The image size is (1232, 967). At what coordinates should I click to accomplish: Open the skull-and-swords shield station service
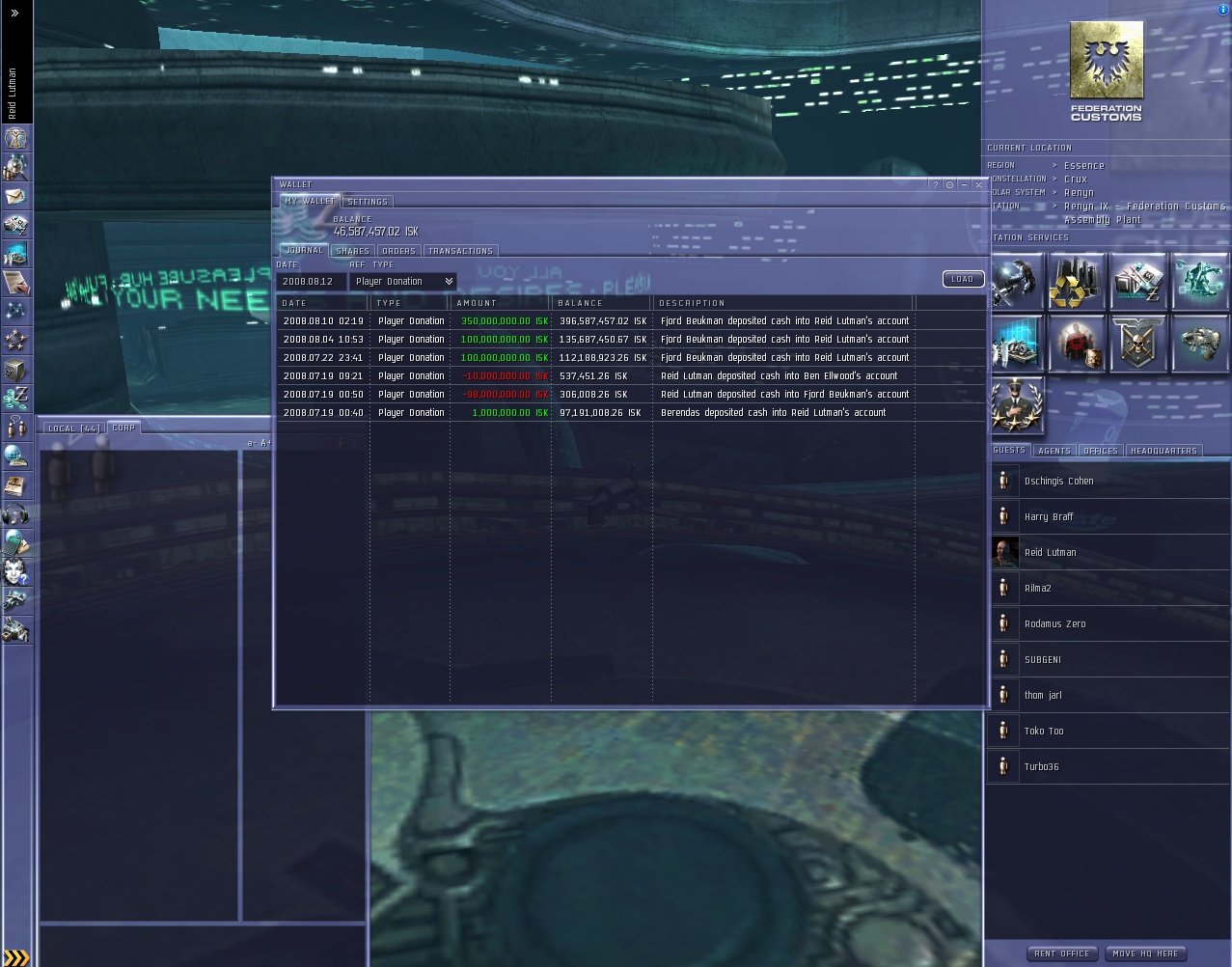[1138, 343]
